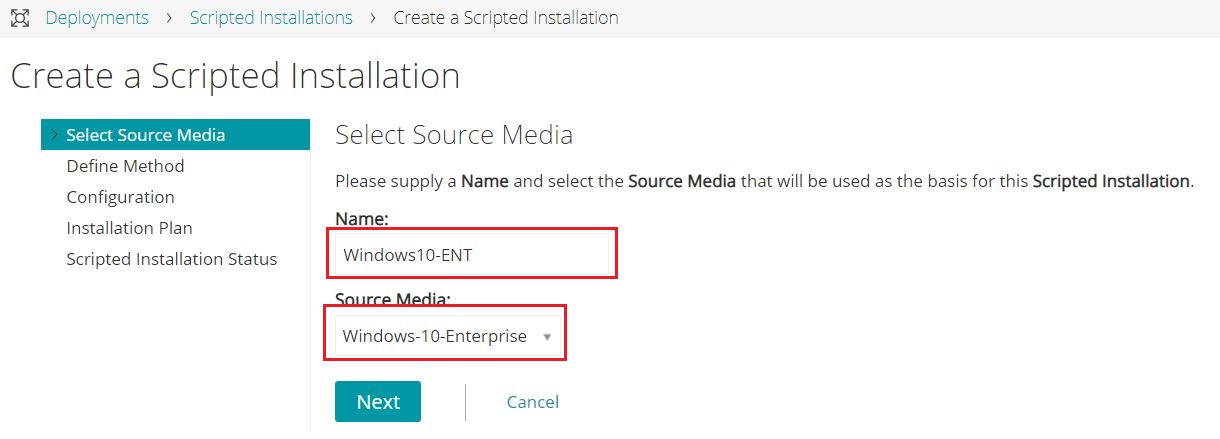Jump to the Installation Plan step

[x=129, y=228]
